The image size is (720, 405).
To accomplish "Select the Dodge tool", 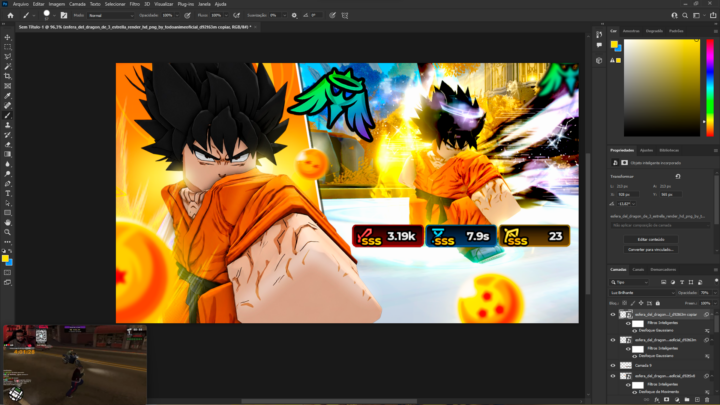I will click(7, 174).
